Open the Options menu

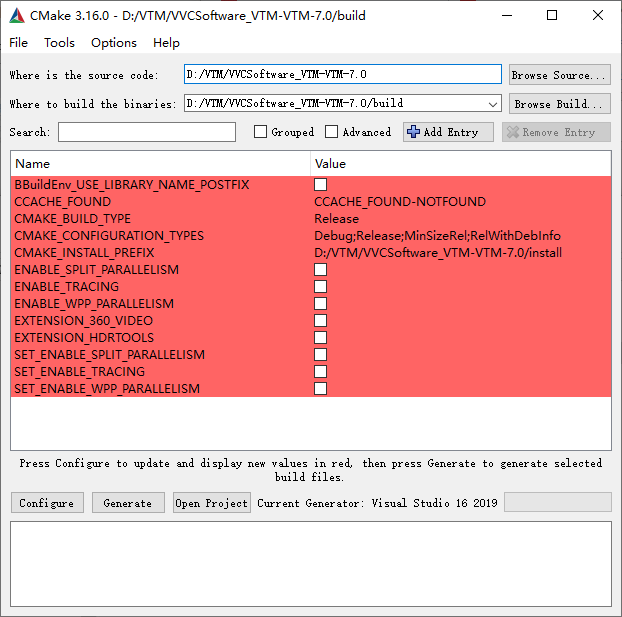pos(114,42)
